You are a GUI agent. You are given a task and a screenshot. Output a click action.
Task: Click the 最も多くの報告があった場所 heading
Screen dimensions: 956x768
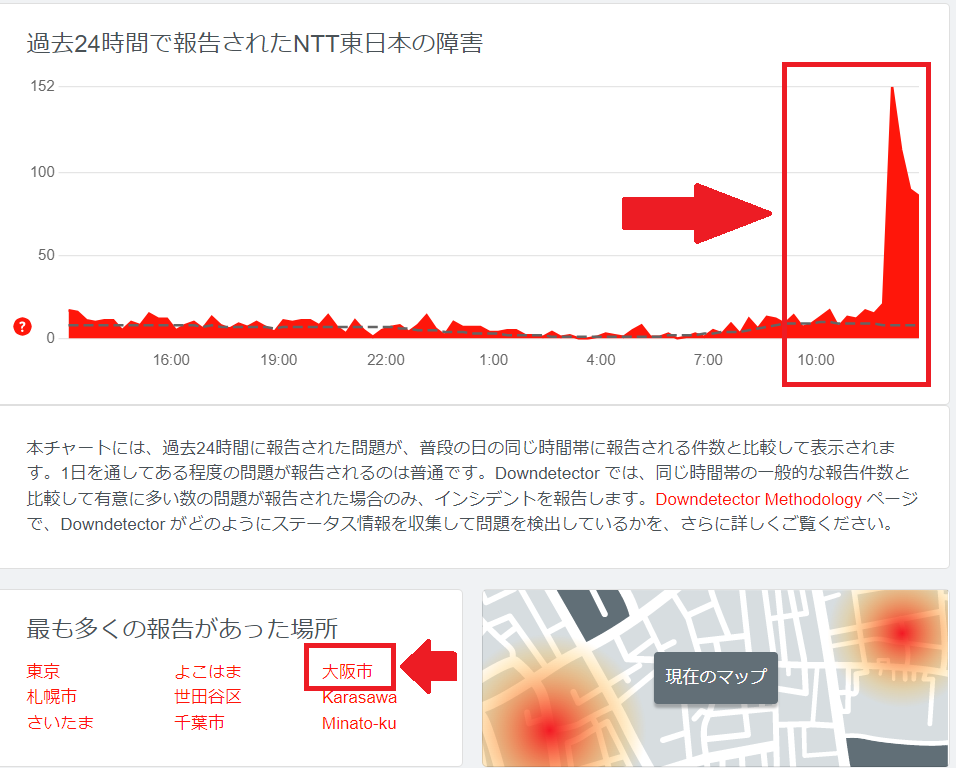point(182,628)
